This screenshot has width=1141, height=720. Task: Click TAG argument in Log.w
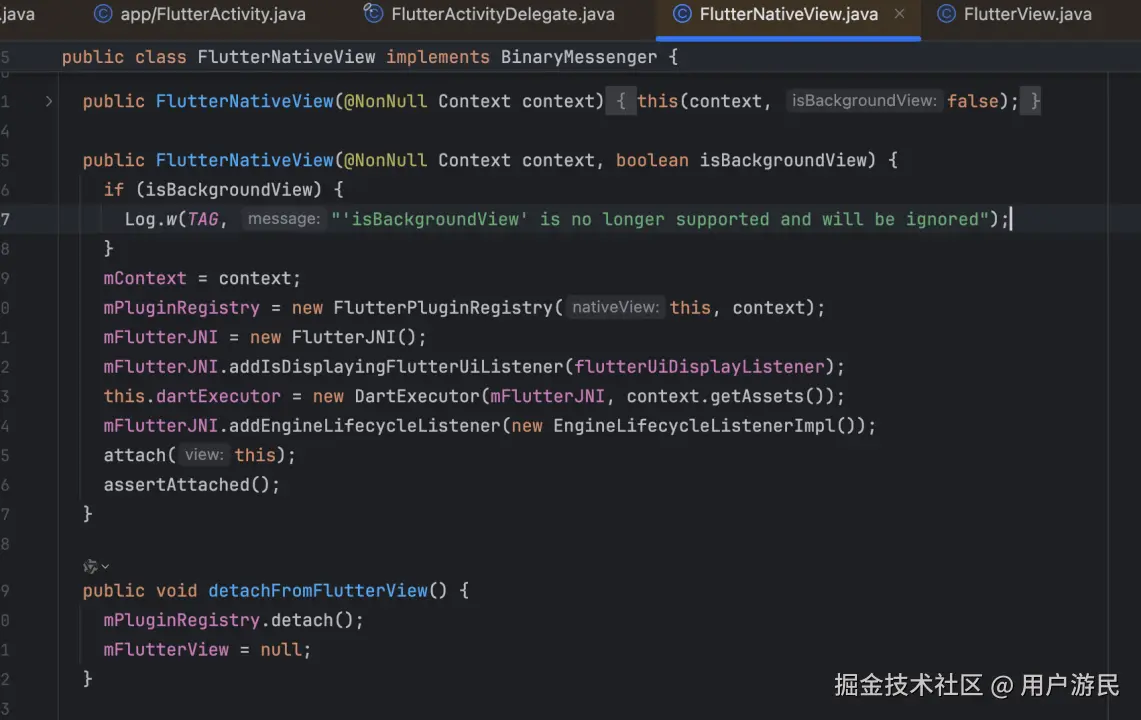pos(202,219)
